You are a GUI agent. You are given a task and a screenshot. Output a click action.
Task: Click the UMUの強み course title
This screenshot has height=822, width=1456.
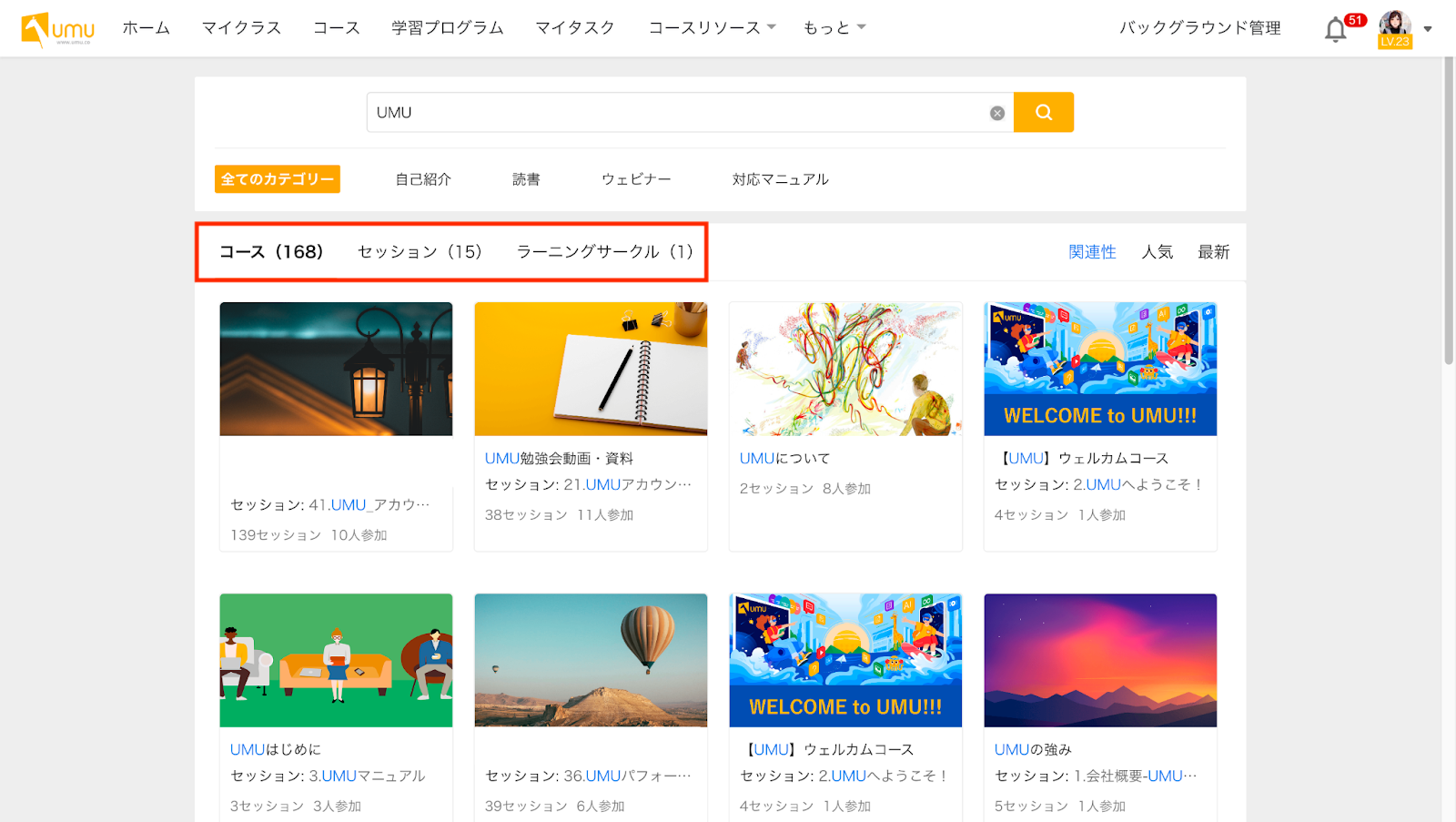(1033, 750)
